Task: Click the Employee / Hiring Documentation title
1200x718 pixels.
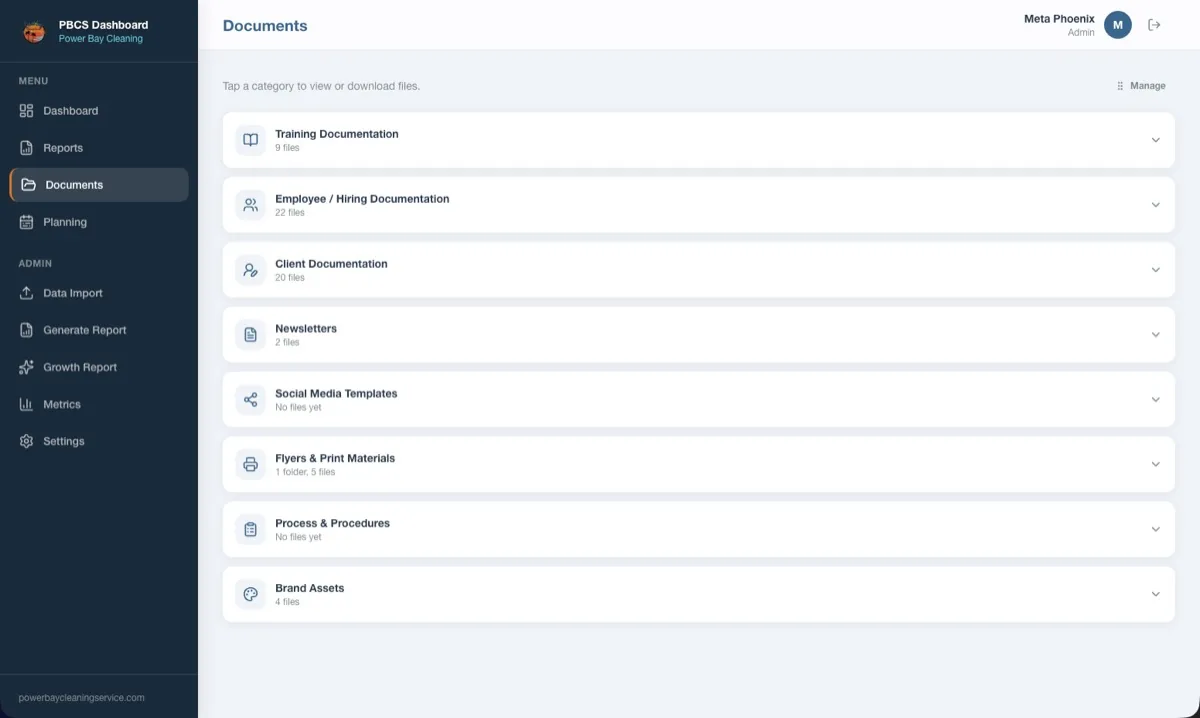Action: click(x=362, y=199)
